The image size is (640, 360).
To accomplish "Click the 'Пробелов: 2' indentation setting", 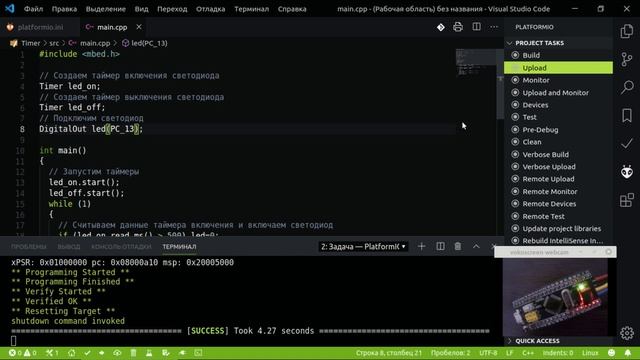I will 451,353.
